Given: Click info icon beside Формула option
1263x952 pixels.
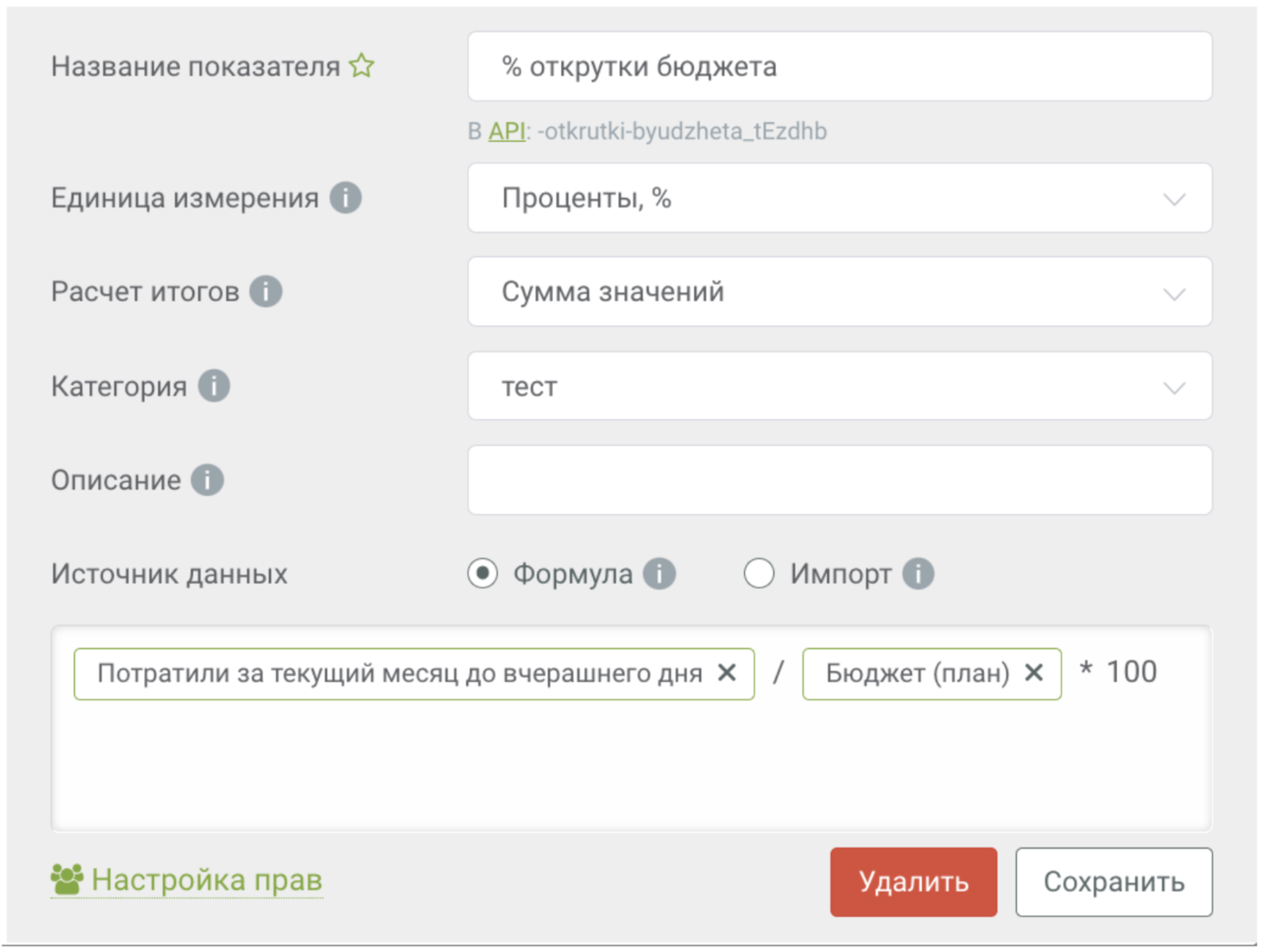Looking at the screenshot, I should pos(659,573).
